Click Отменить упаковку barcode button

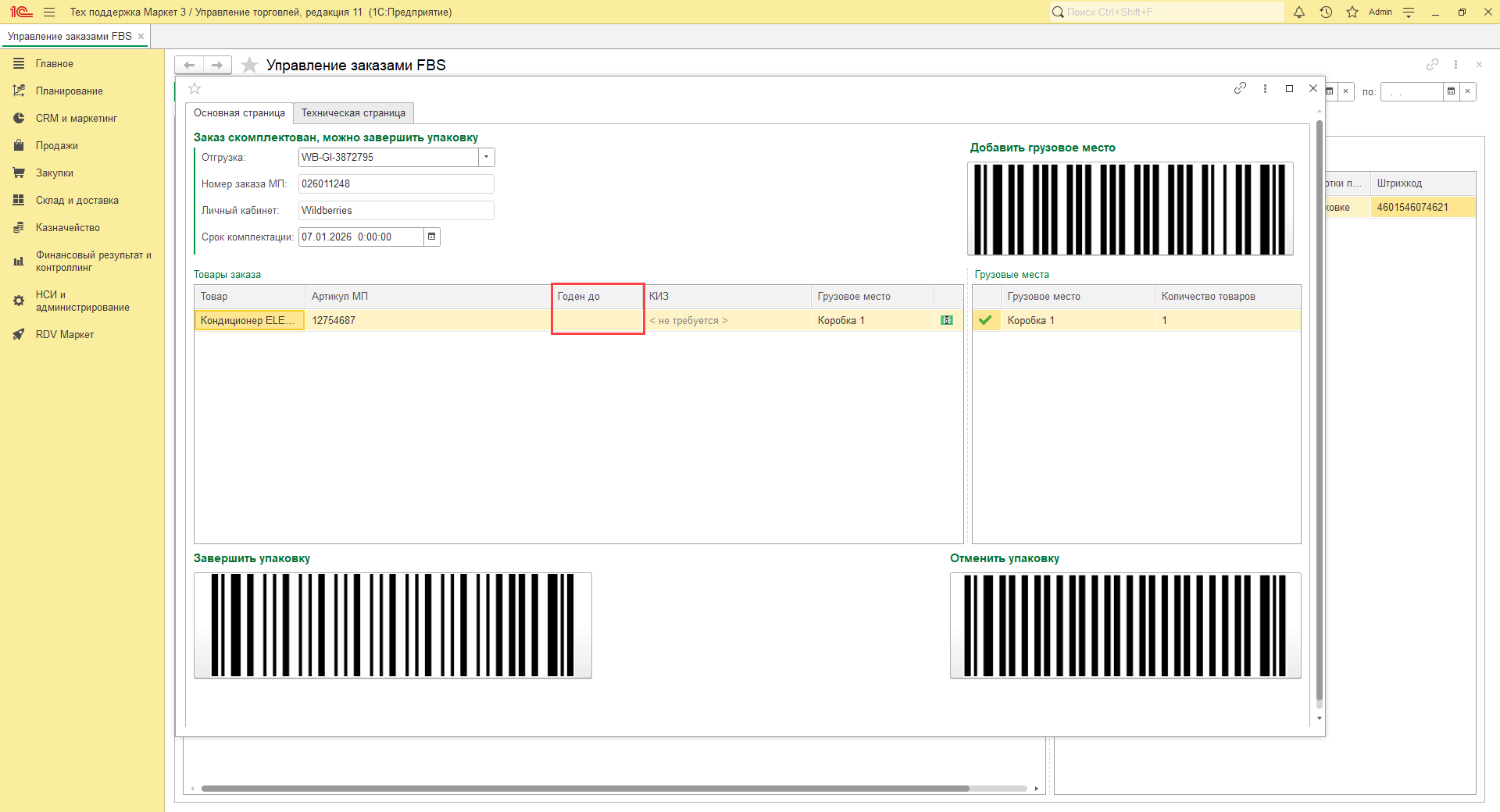tap(1125, 625)
